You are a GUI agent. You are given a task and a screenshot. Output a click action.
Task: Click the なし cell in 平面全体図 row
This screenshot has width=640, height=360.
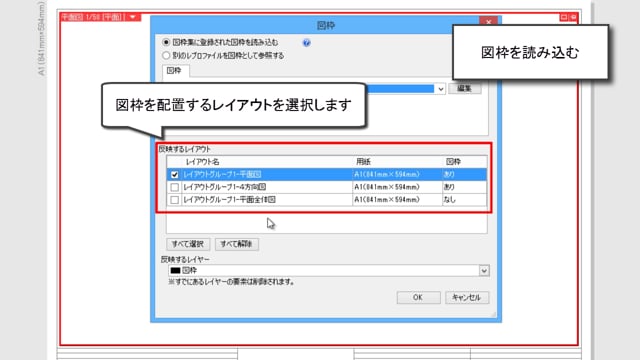point(464,200)
